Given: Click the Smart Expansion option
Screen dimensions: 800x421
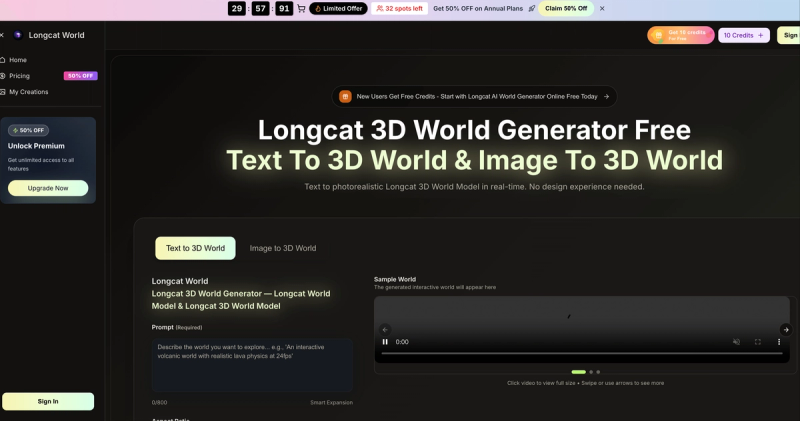Looking at the screenshot, I should pyautogui.click(x=331, y=403).
